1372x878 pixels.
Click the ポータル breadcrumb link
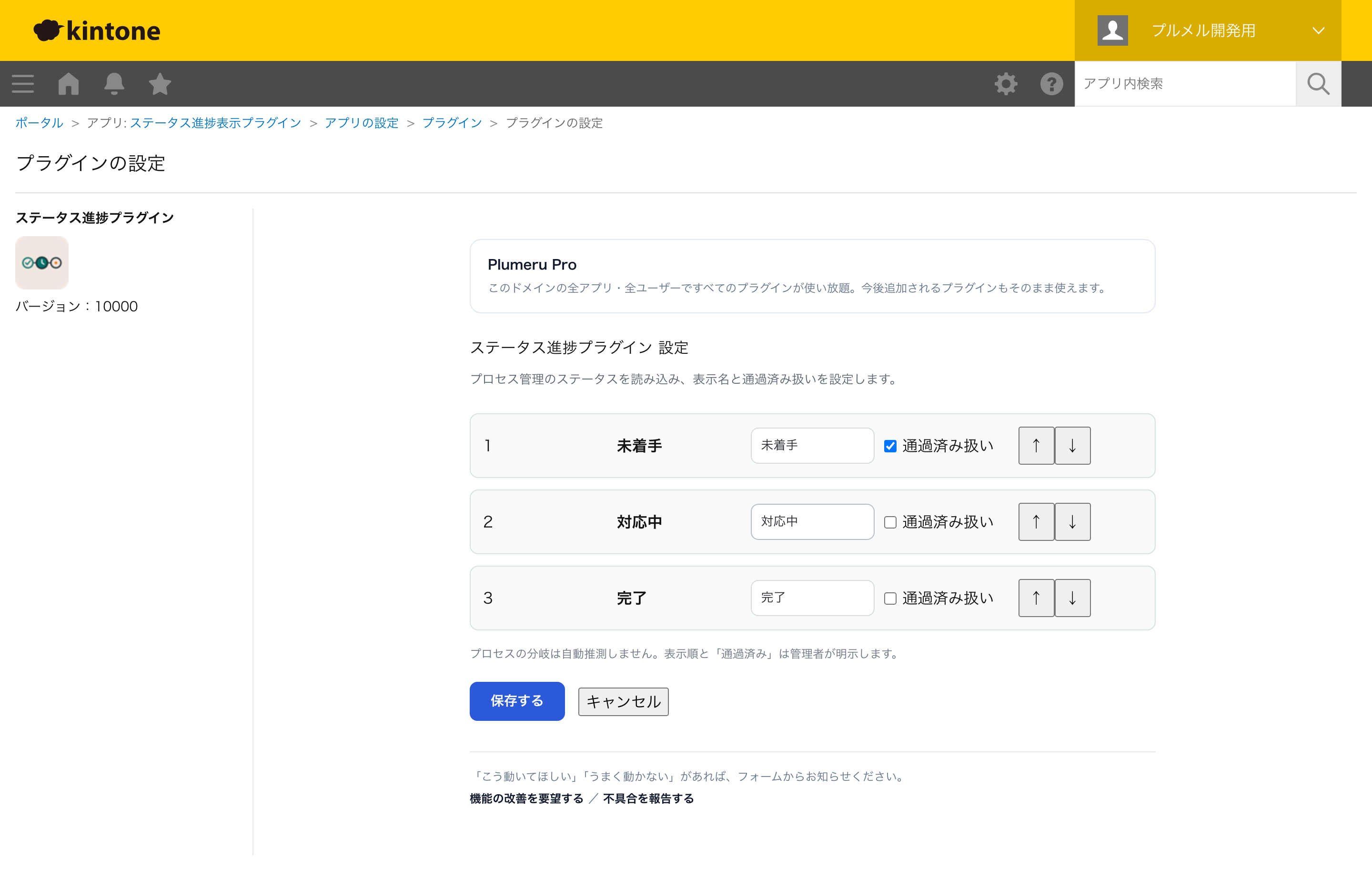[40, 122]
